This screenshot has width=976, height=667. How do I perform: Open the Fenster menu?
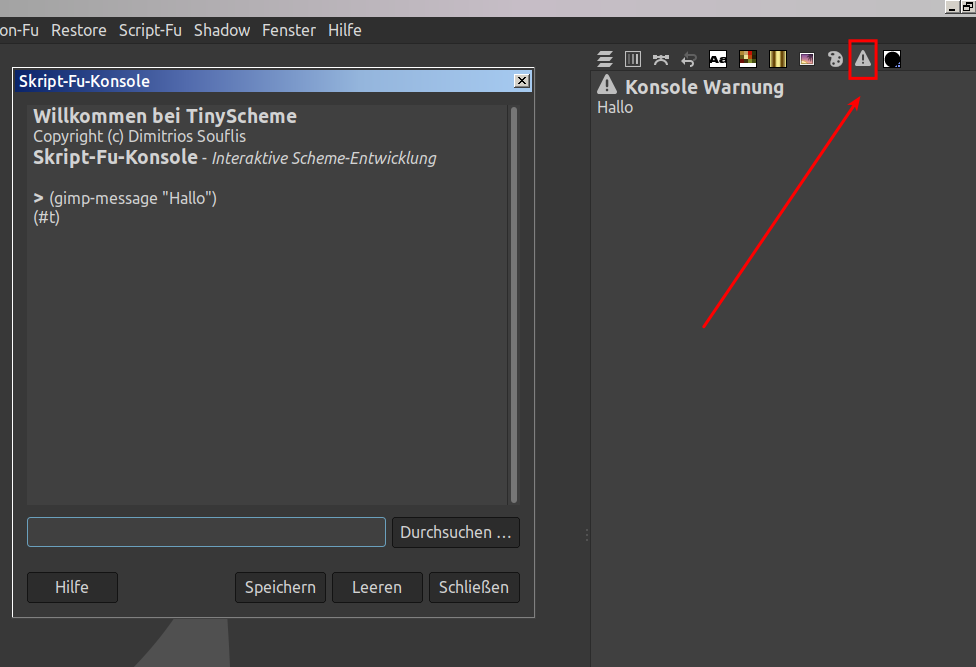288,30
